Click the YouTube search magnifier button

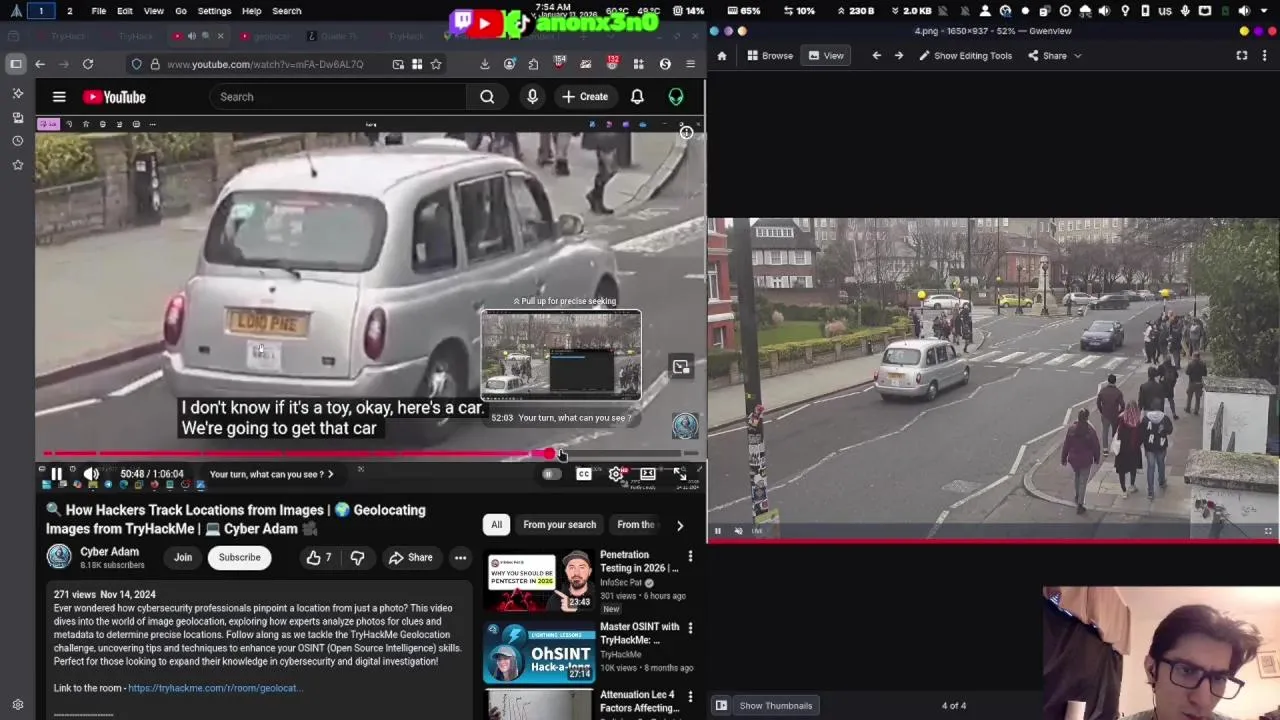pyautogui.click(x=487, y=97)
